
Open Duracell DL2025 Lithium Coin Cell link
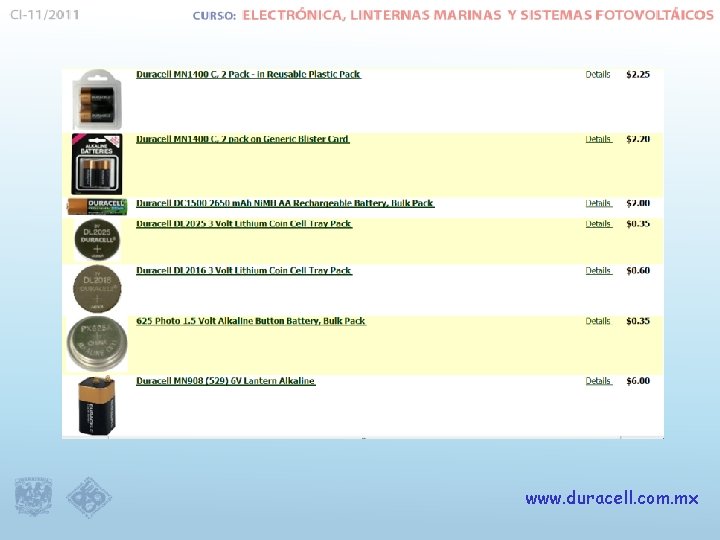tap(244, 224)
